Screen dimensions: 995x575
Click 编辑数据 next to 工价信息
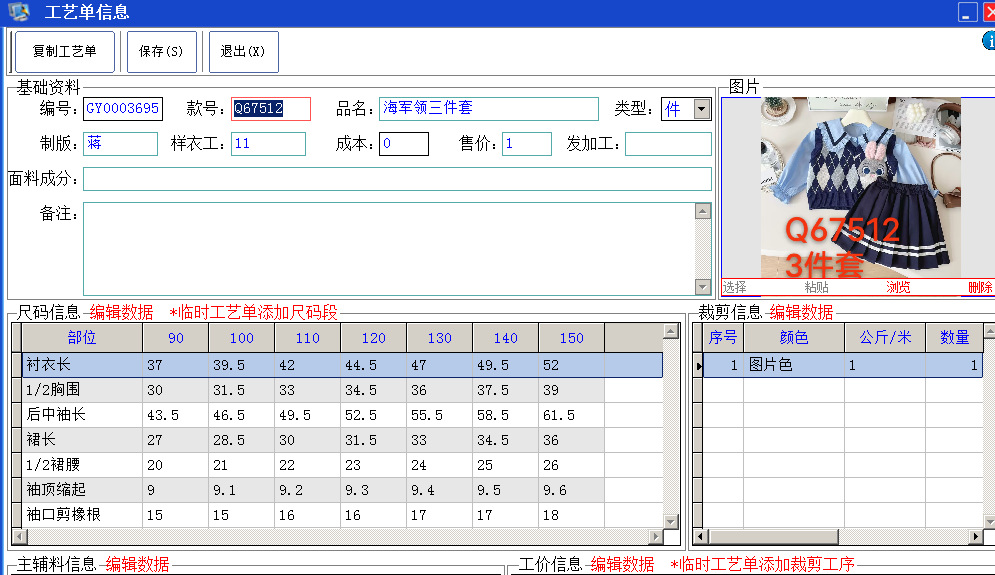coord(623,564)
